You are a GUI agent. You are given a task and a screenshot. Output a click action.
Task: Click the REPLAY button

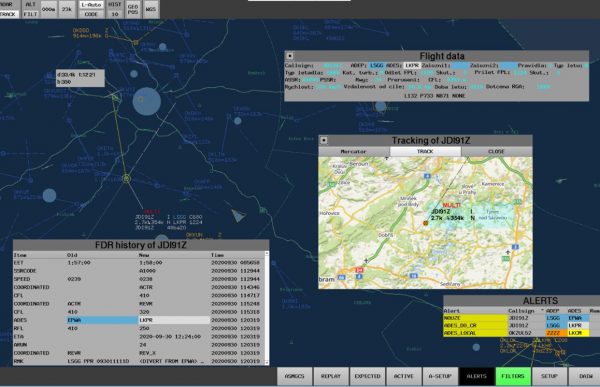coord(331,376)
